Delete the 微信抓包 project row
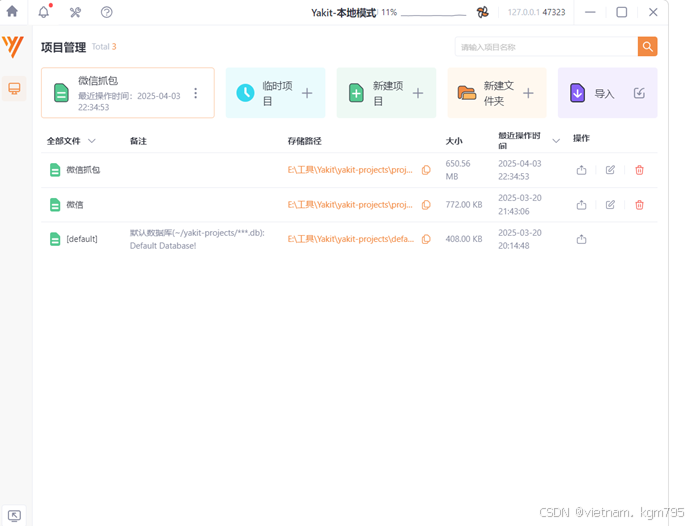The width and height of the screenshot is (693, 526). click(x=639, y=170)
